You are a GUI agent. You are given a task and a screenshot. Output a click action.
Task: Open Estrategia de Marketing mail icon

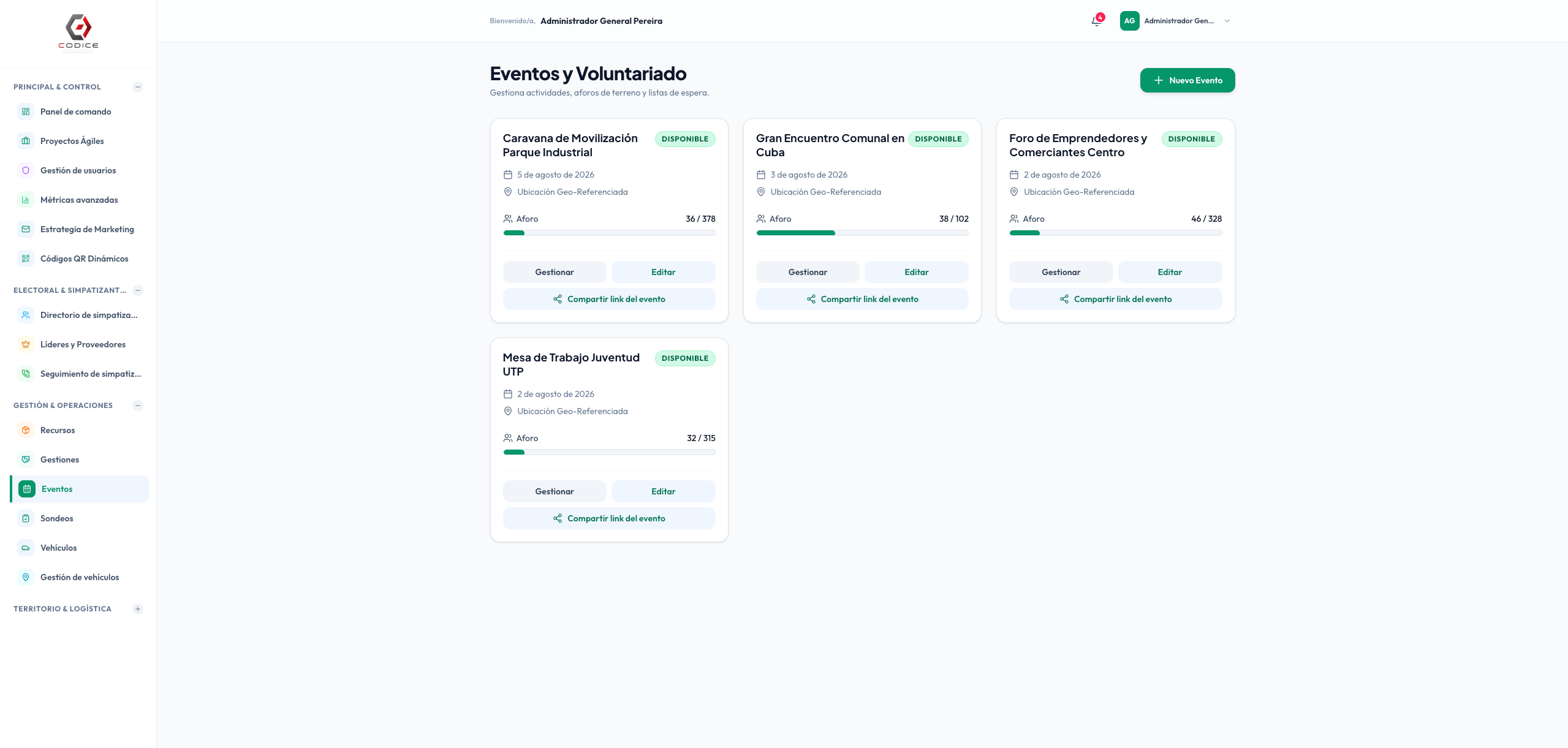26,229
